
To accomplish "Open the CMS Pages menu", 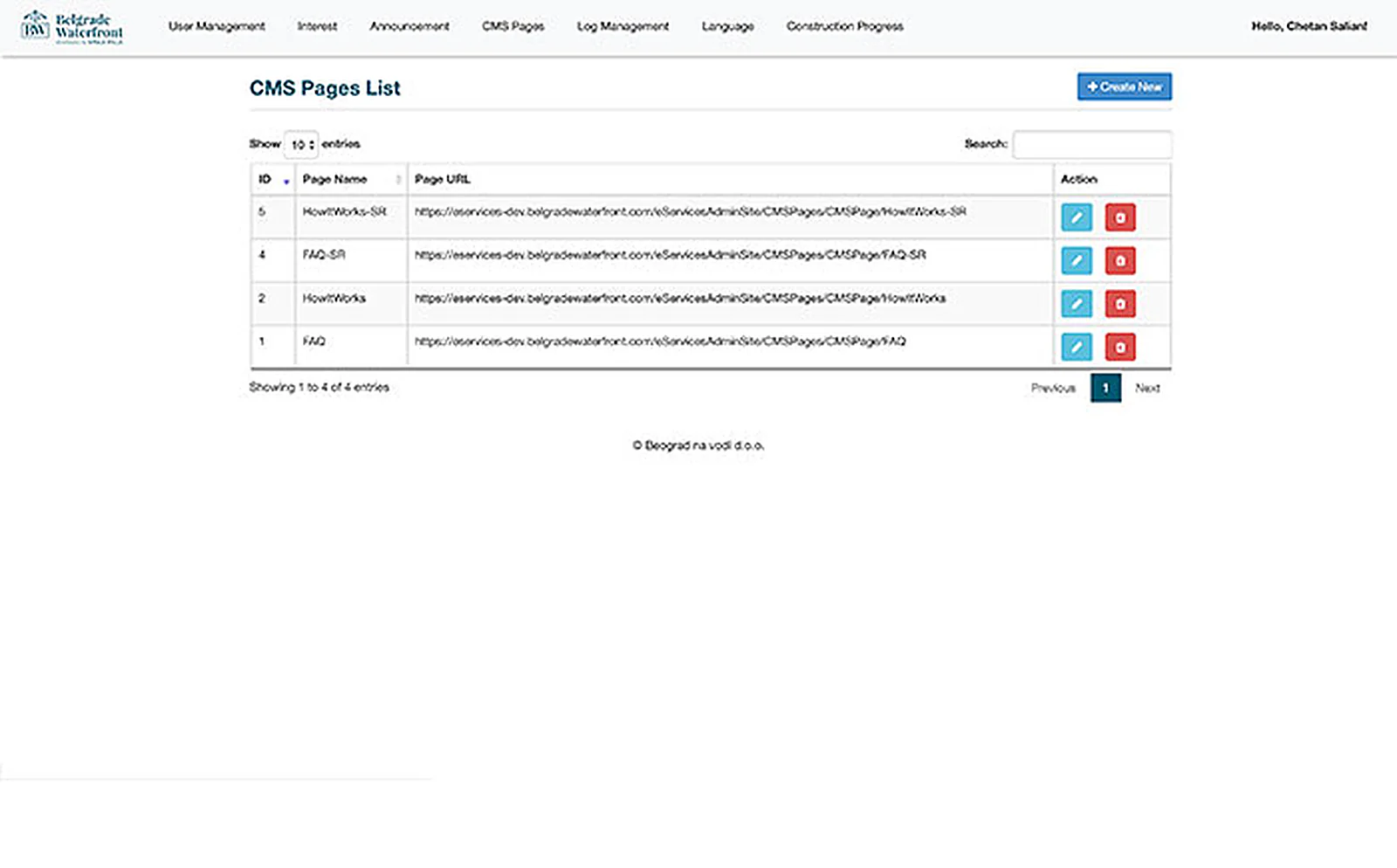I will 513,26.
